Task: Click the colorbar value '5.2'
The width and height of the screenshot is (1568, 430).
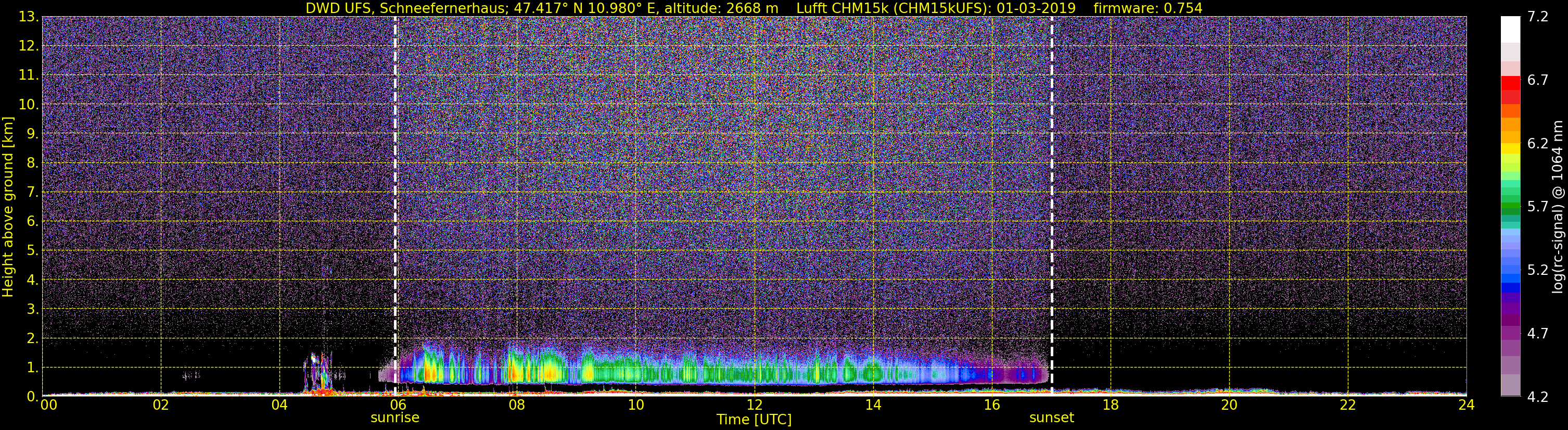Action: tap(1538, 270)
